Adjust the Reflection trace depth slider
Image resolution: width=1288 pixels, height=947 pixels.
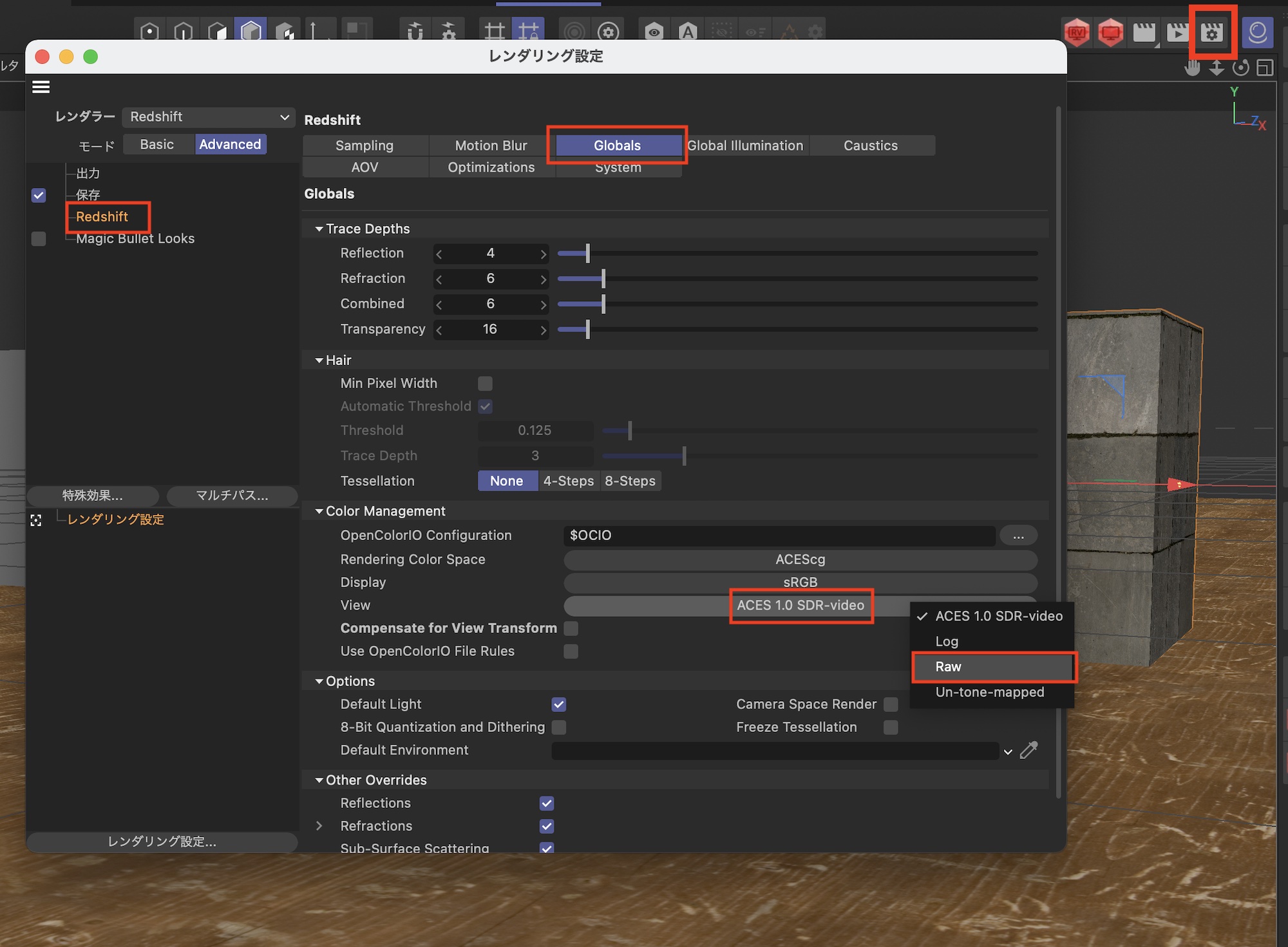587,254
